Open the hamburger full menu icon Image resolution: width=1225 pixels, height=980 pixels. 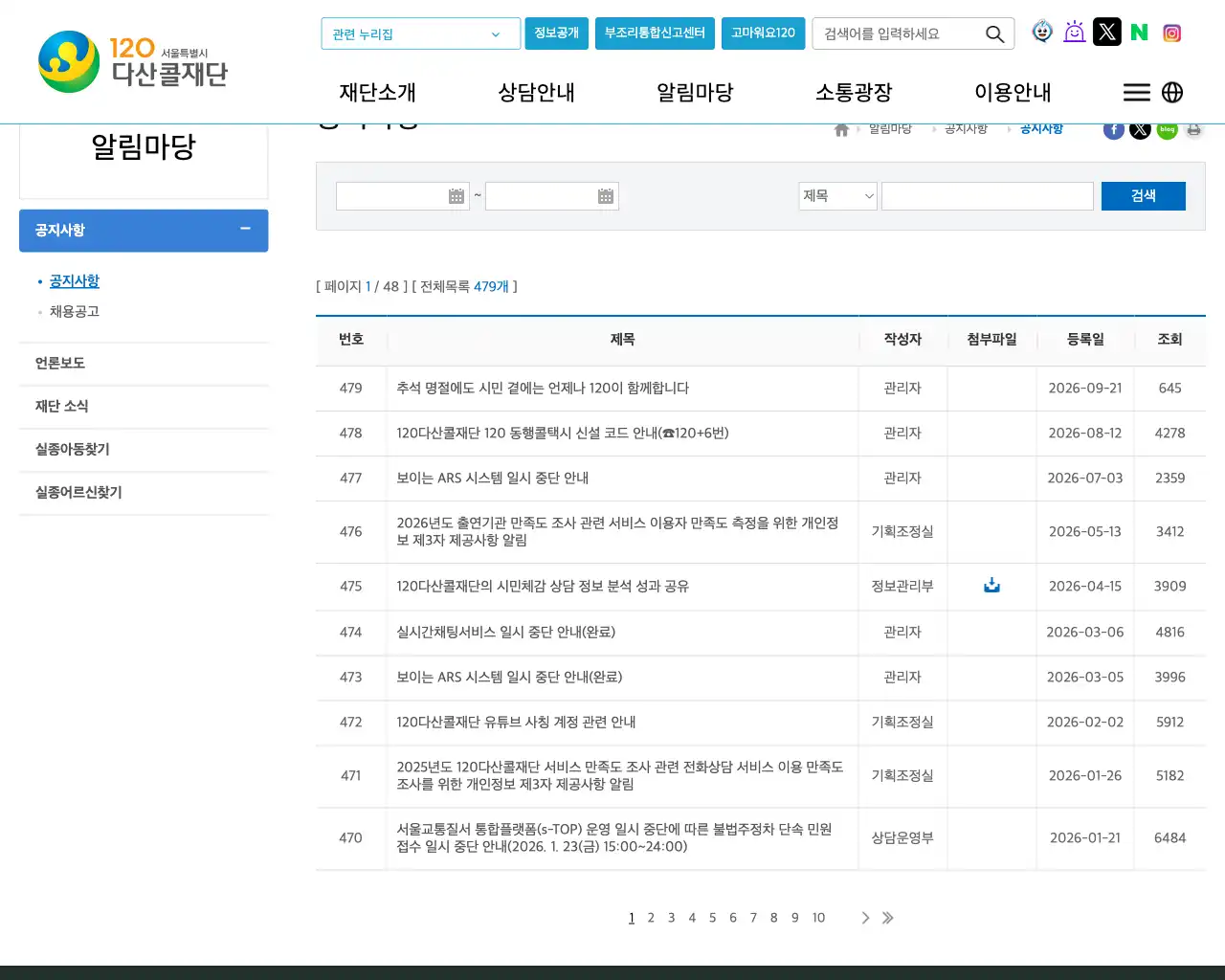pyautogui.click(x=1137, y=92)
